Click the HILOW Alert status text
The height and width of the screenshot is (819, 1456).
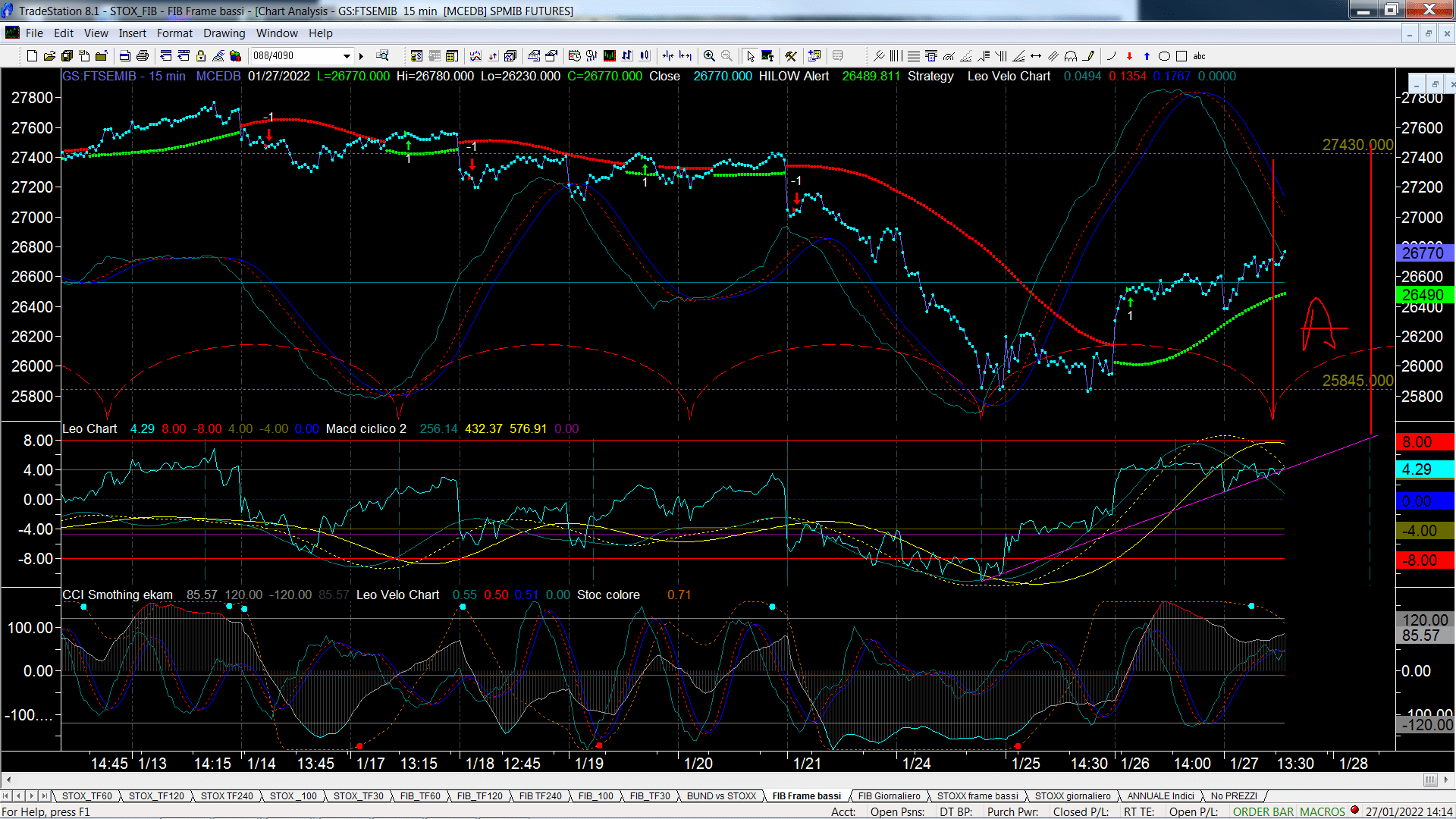tap(794, 76)
